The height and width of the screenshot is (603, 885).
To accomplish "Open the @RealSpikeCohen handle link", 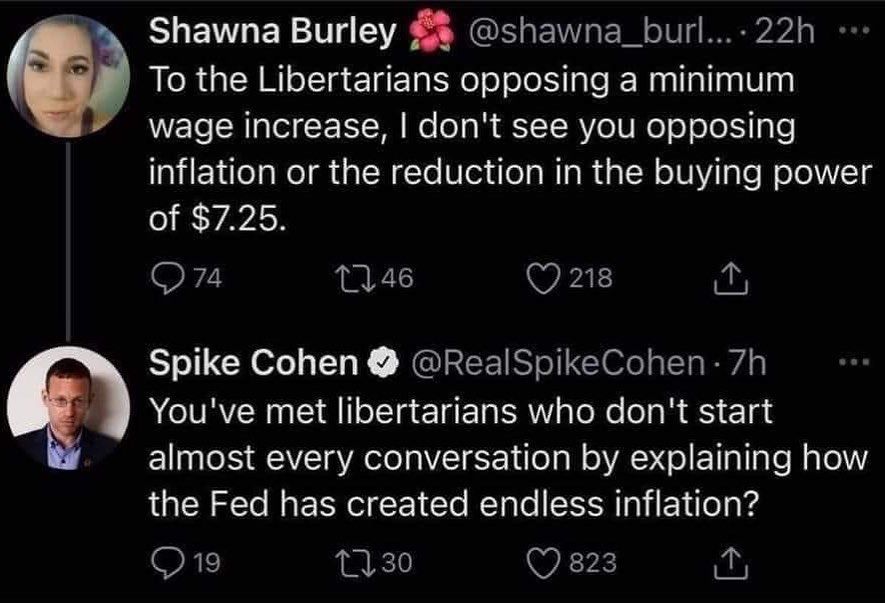I will (559, 362).
